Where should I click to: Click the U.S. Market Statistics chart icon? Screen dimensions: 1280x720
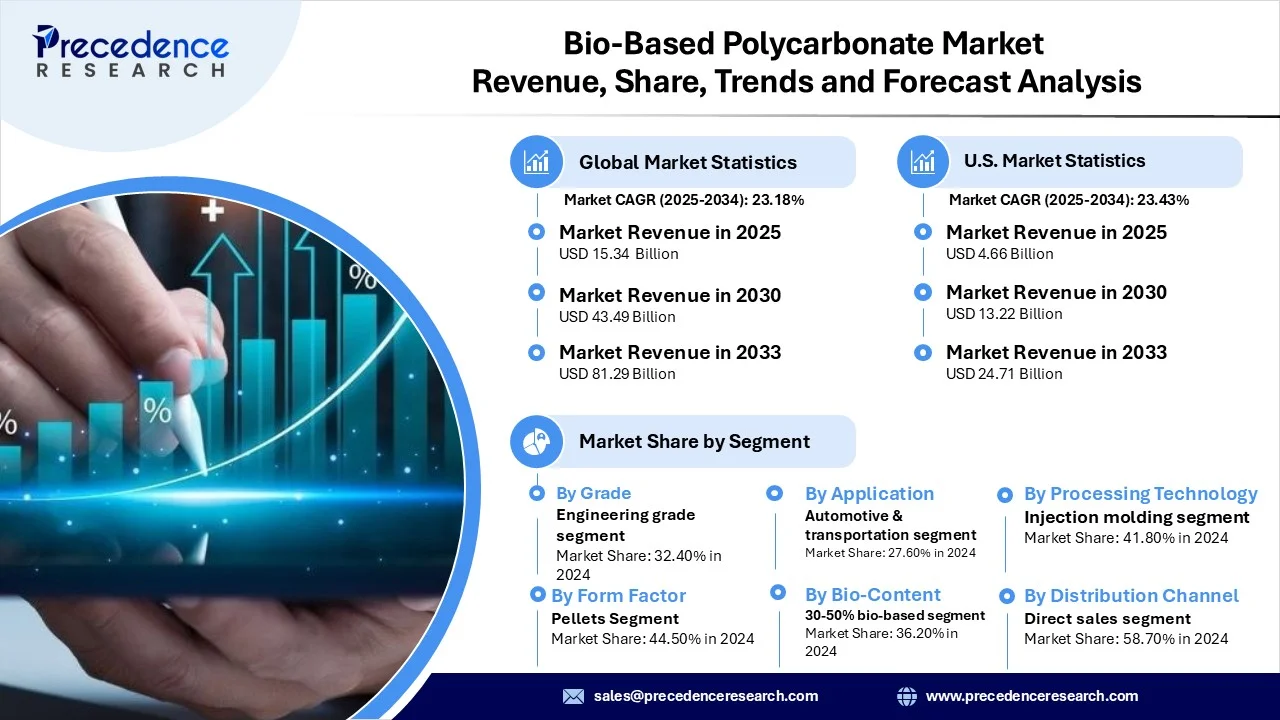(923, 161)
